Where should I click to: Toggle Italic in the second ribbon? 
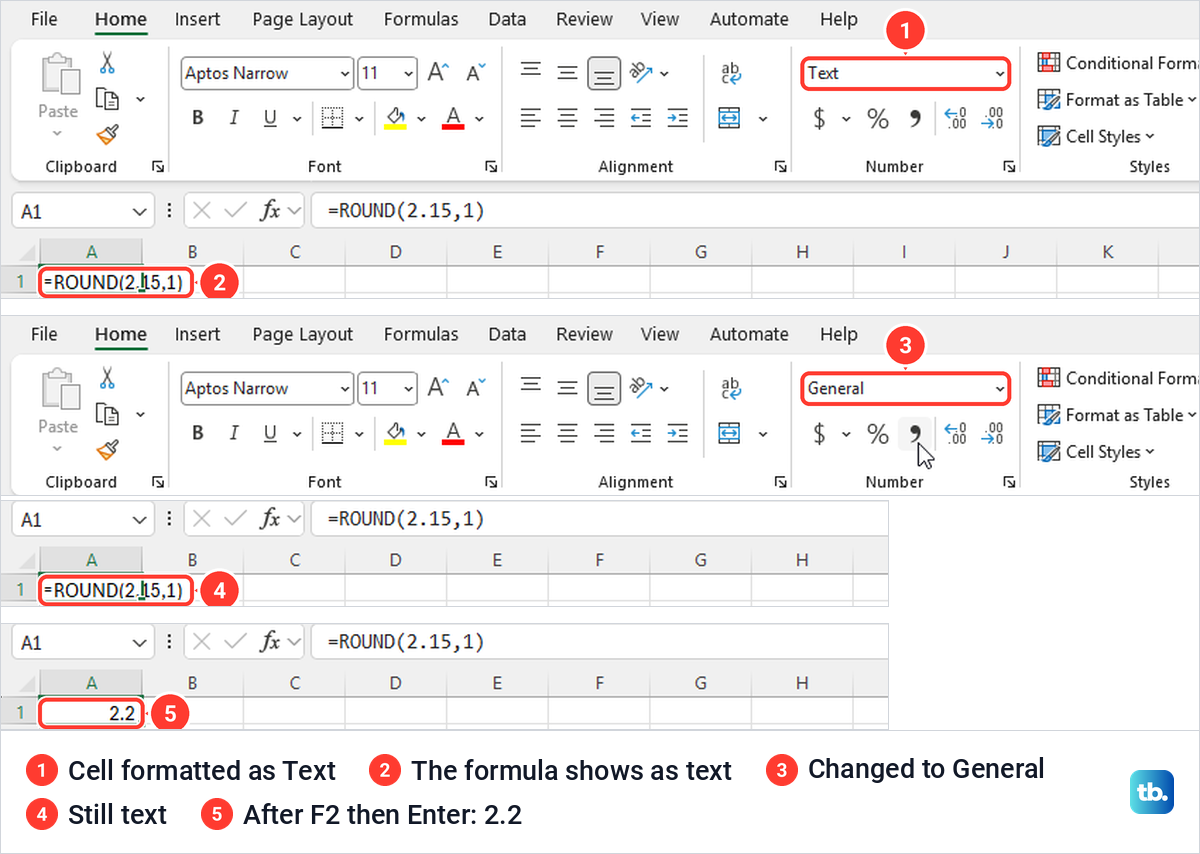pos(234,433)
